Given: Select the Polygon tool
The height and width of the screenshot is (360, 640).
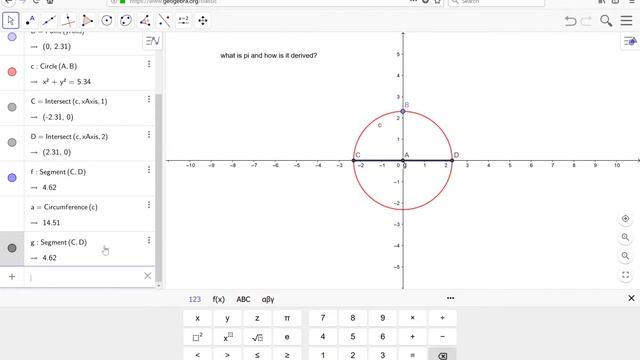Looking at the screenshot, I should (x=87, y=20).
